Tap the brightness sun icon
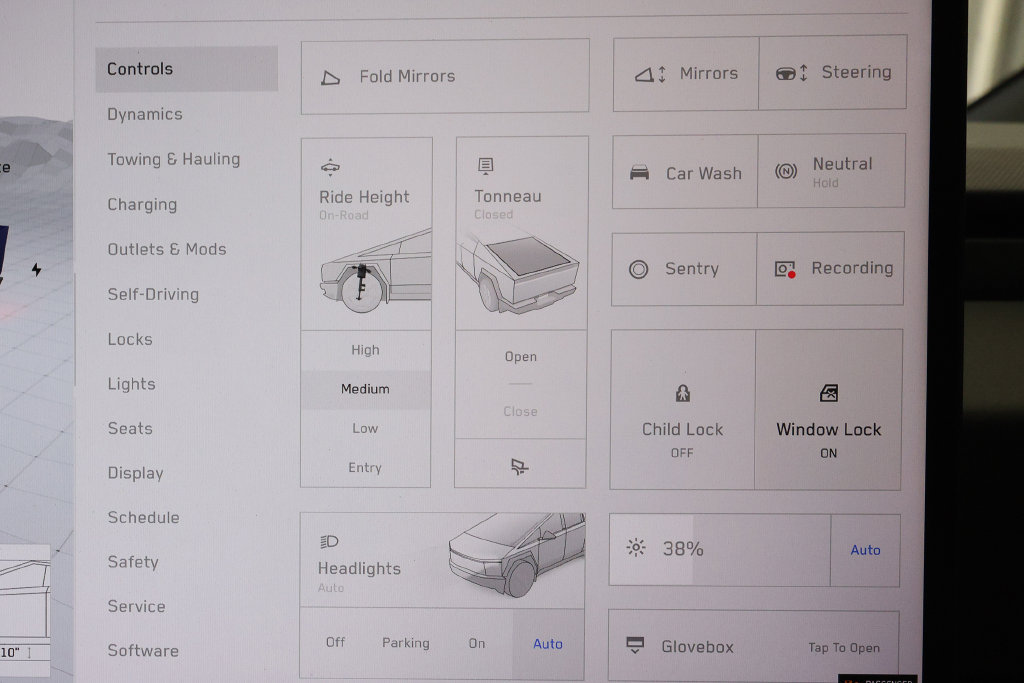Screen dimensions: 1024x683 click(635, 547)
